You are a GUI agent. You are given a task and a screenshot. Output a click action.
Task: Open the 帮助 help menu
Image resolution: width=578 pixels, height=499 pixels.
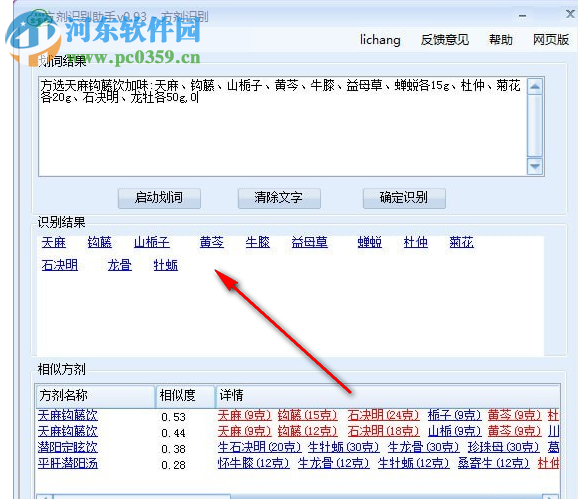tap(501, 40)
